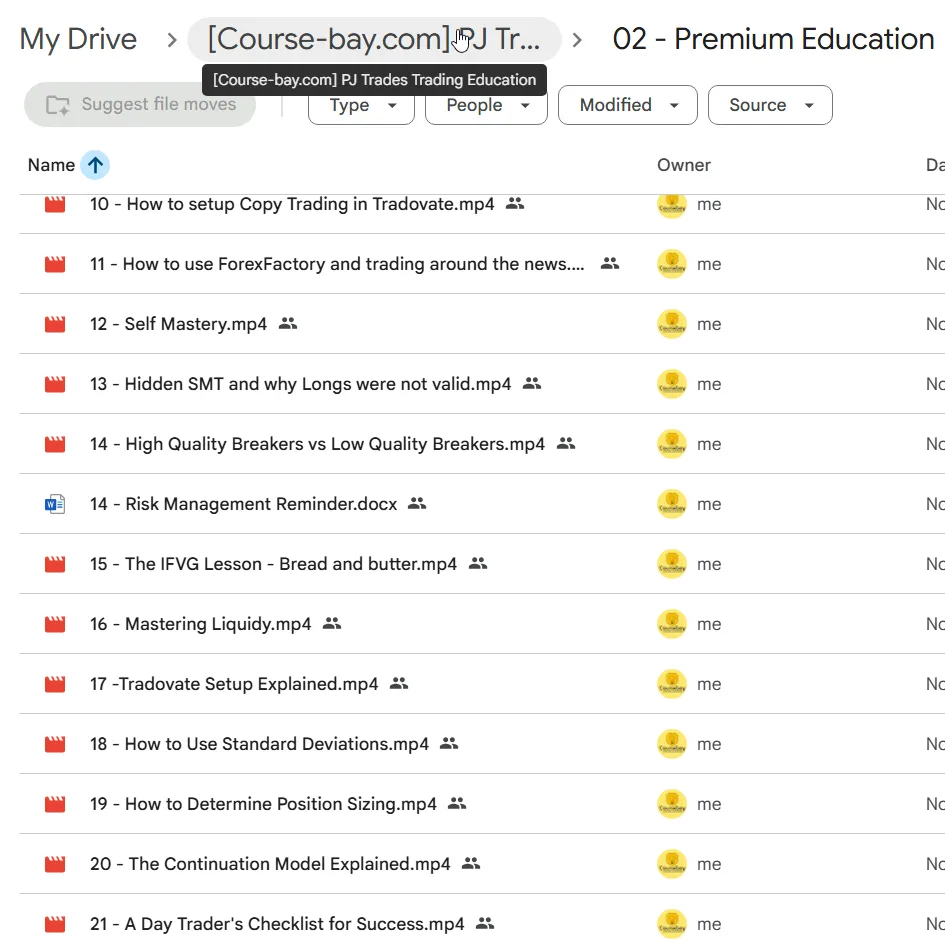Open the My Drive breadcrumb
Viewport: 945px width, 951px height.
click(x=78, y=39)
